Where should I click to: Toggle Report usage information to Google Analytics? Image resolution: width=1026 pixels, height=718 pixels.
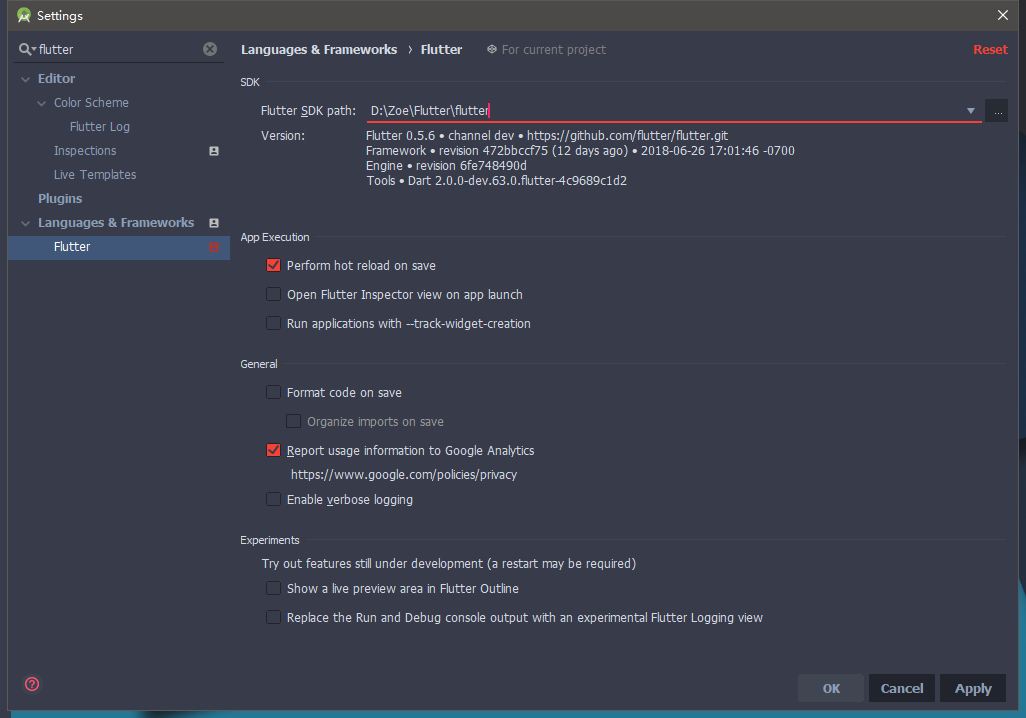click(274, 450)
